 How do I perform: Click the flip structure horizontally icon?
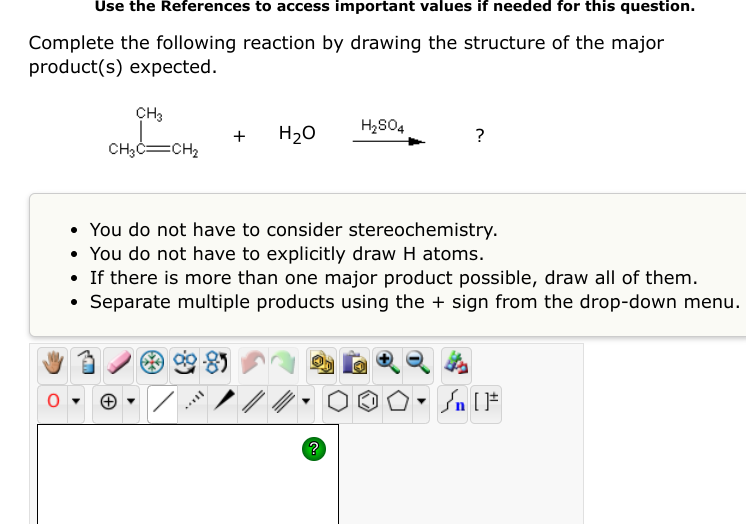click(x=185, y=364)
